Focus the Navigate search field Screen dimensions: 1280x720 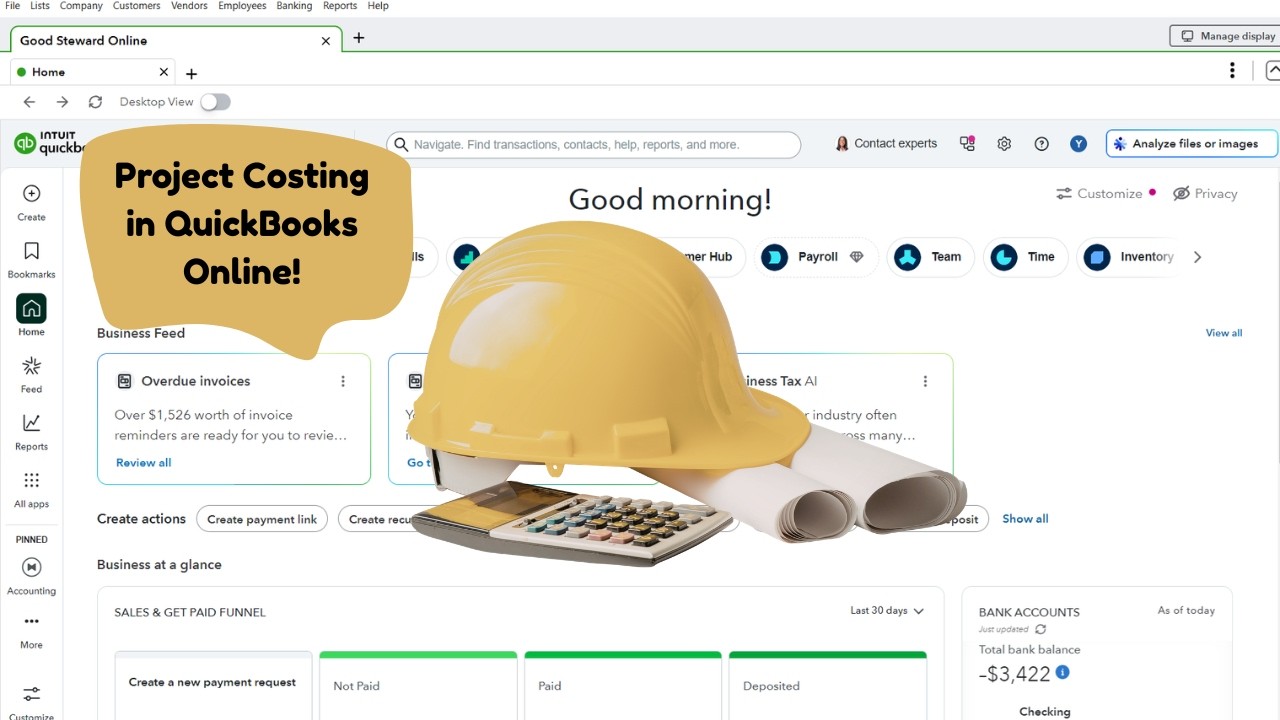(594, 144)
